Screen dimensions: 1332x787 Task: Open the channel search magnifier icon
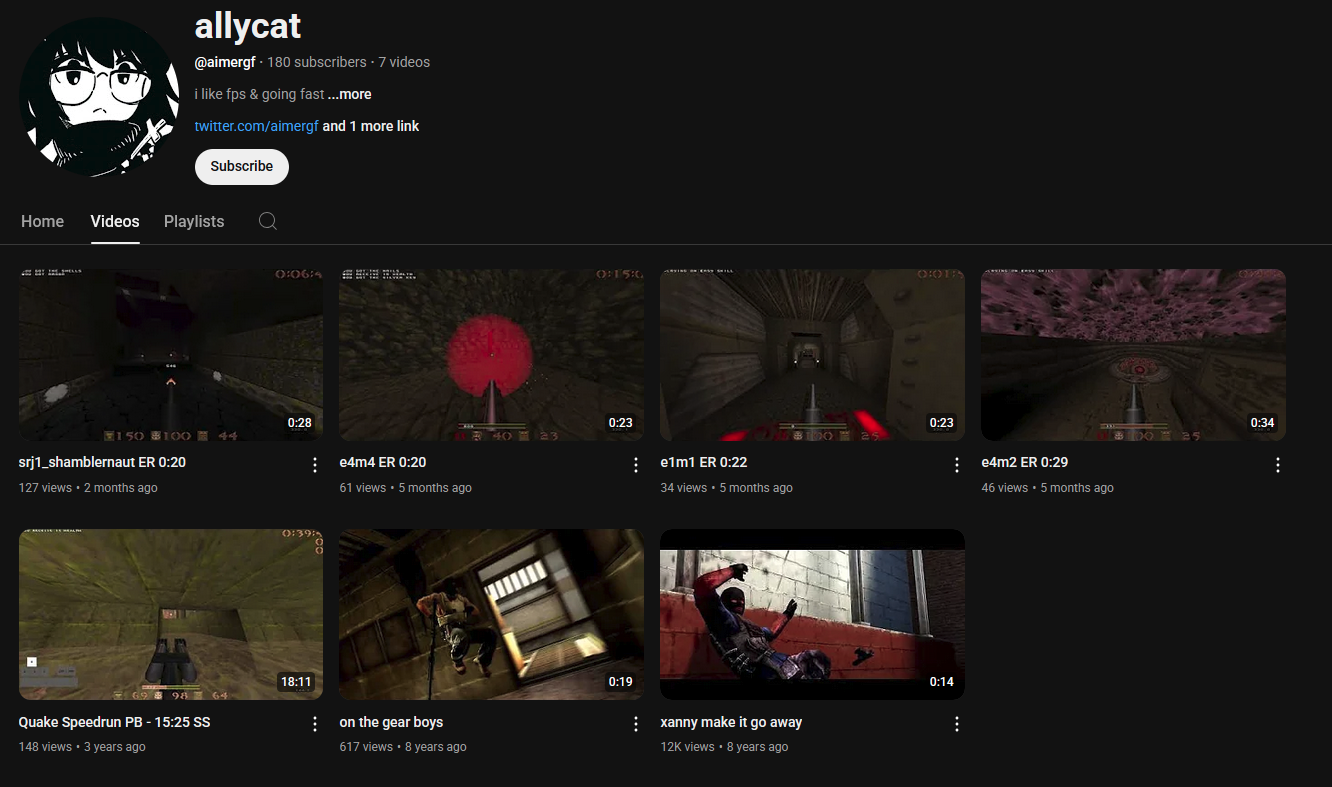(x=268, y=221)
